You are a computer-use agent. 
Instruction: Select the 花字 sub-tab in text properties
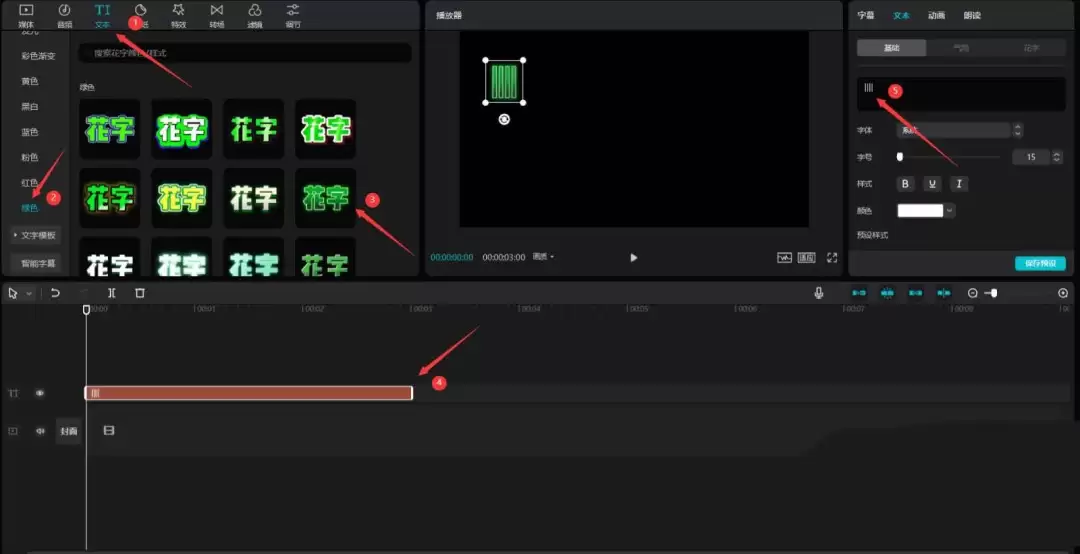pos(1030,48)
